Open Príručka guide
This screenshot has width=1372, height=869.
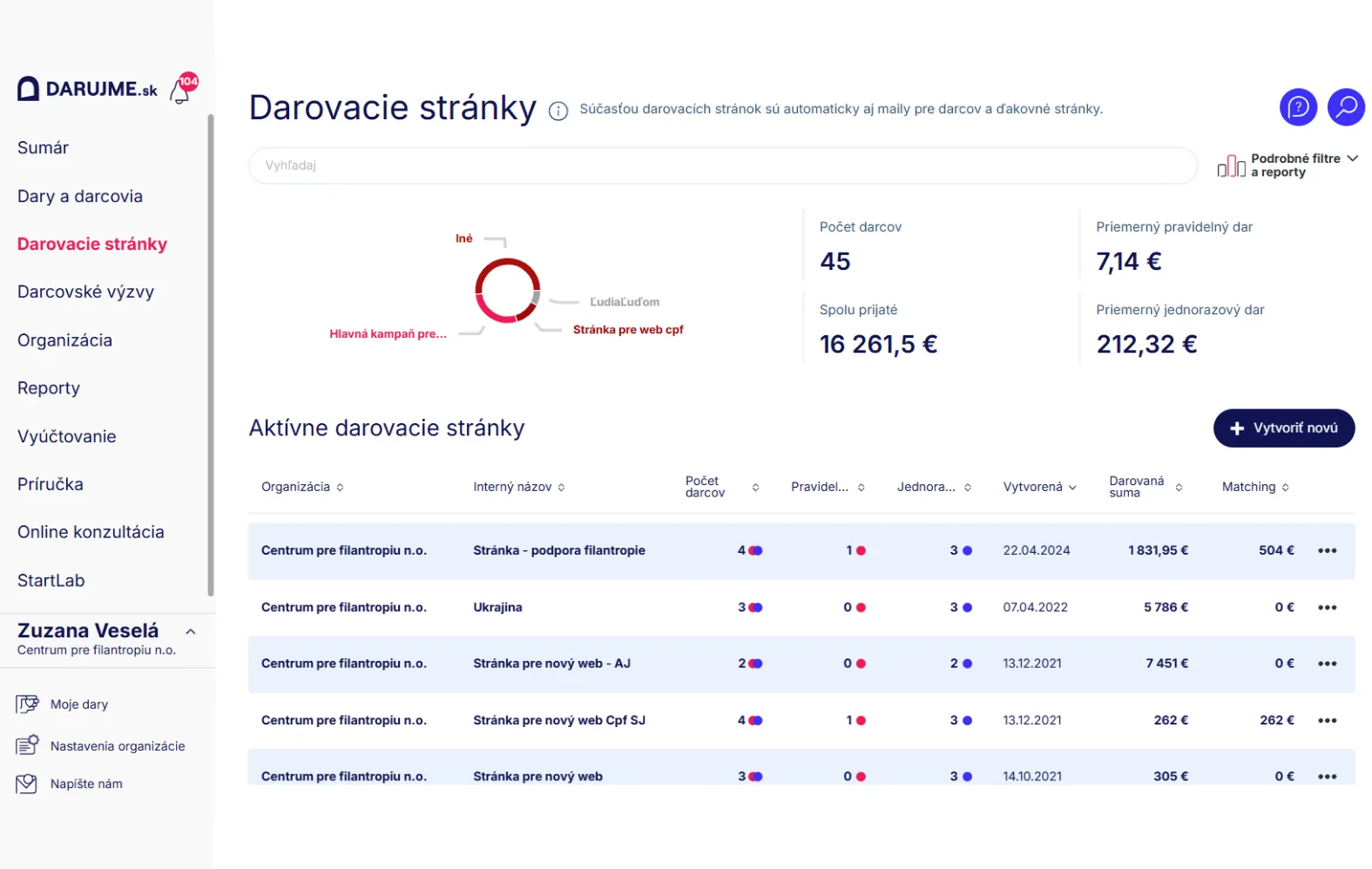coord(51,484)
